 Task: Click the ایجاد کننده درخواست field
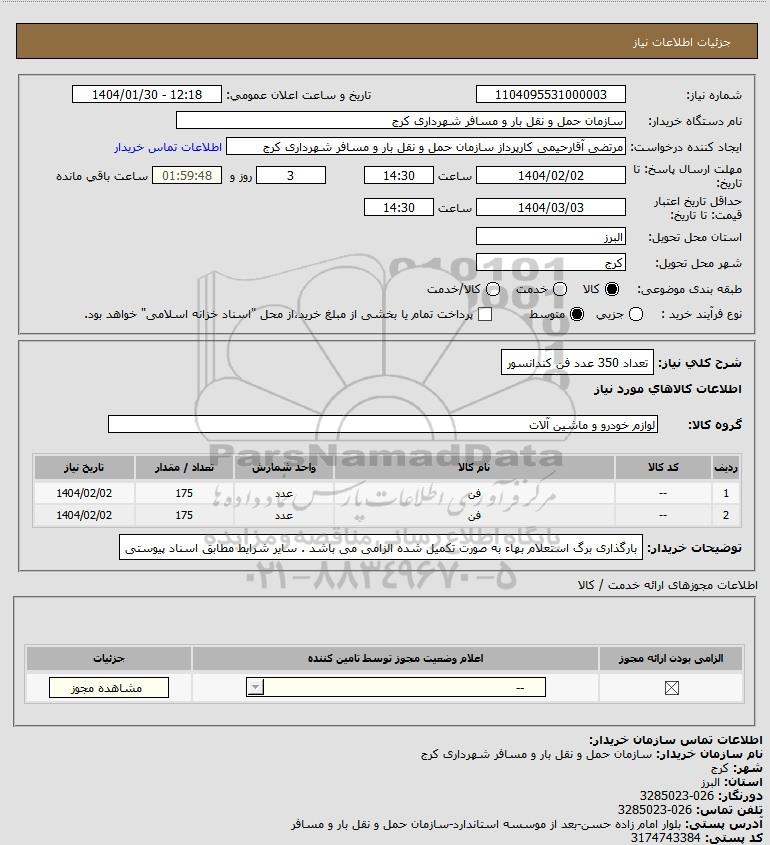(x=426, y=147)
